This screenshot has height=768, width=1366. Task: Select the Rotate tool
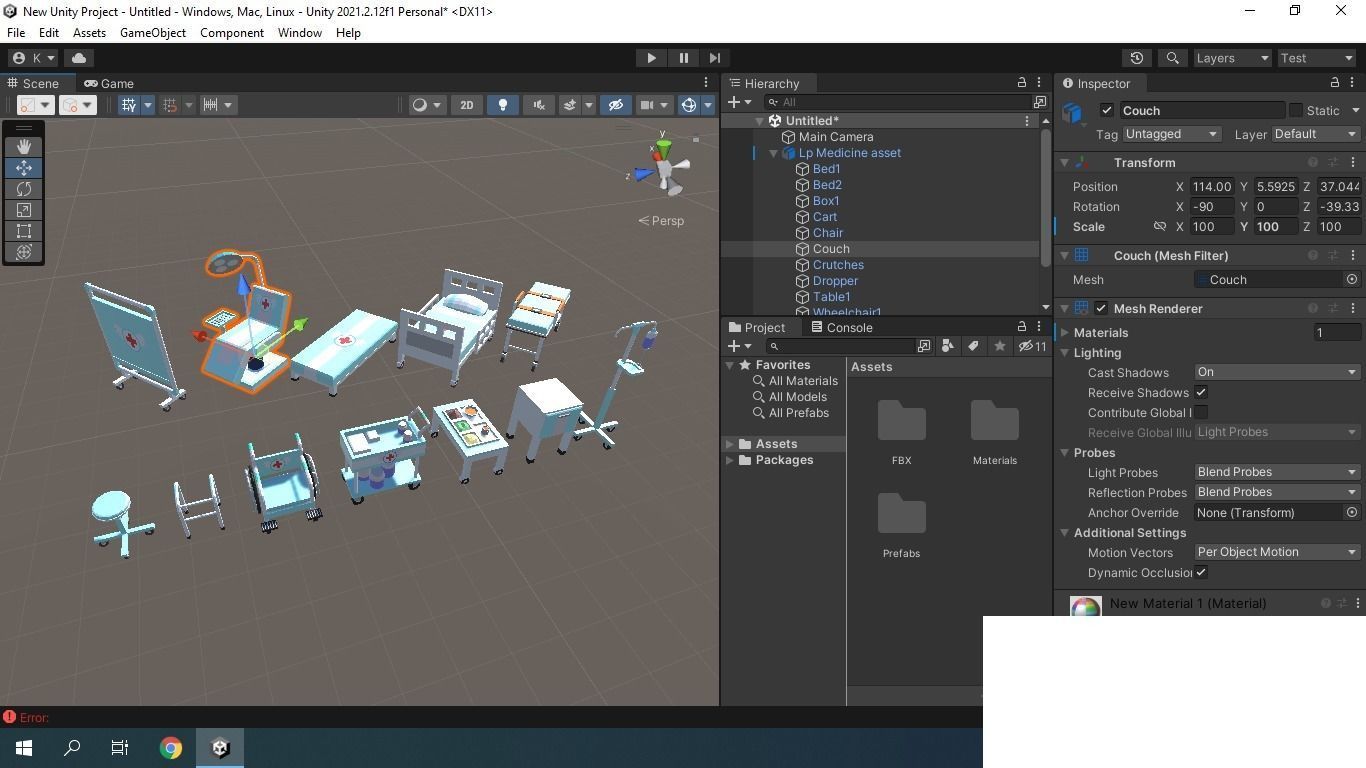click(x=24, y=189)
